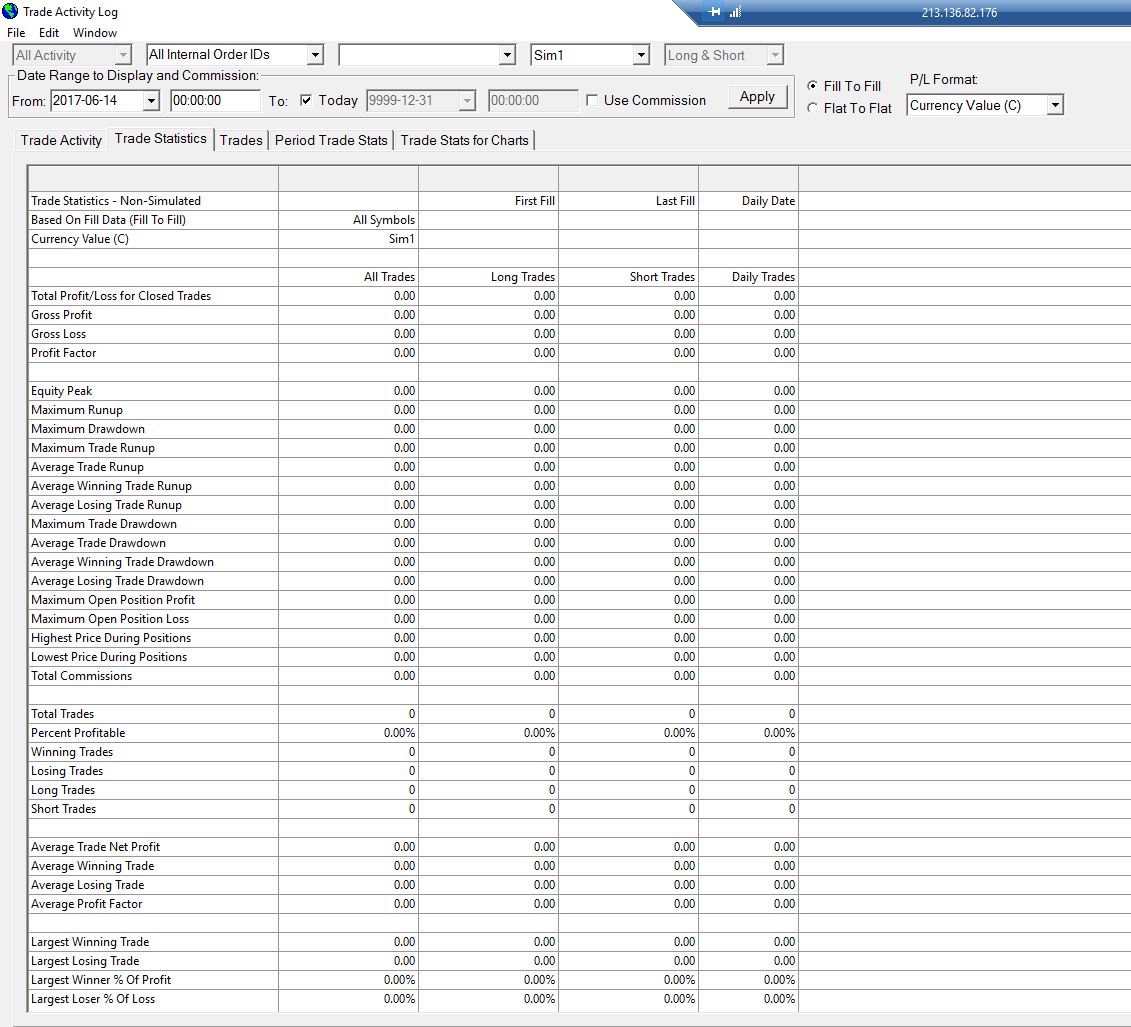The image size is (1131, 1027).
Task: Click the Maximum Drawdown row label
Action: pyautogui.click(x=88, y=428)
